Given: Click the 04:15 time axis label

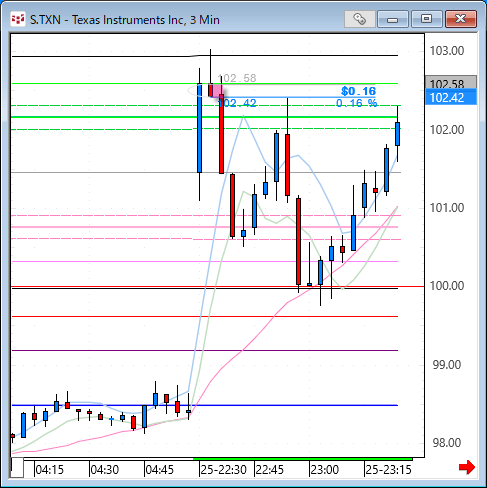Looking at the screenshot, I should (49, 470).
